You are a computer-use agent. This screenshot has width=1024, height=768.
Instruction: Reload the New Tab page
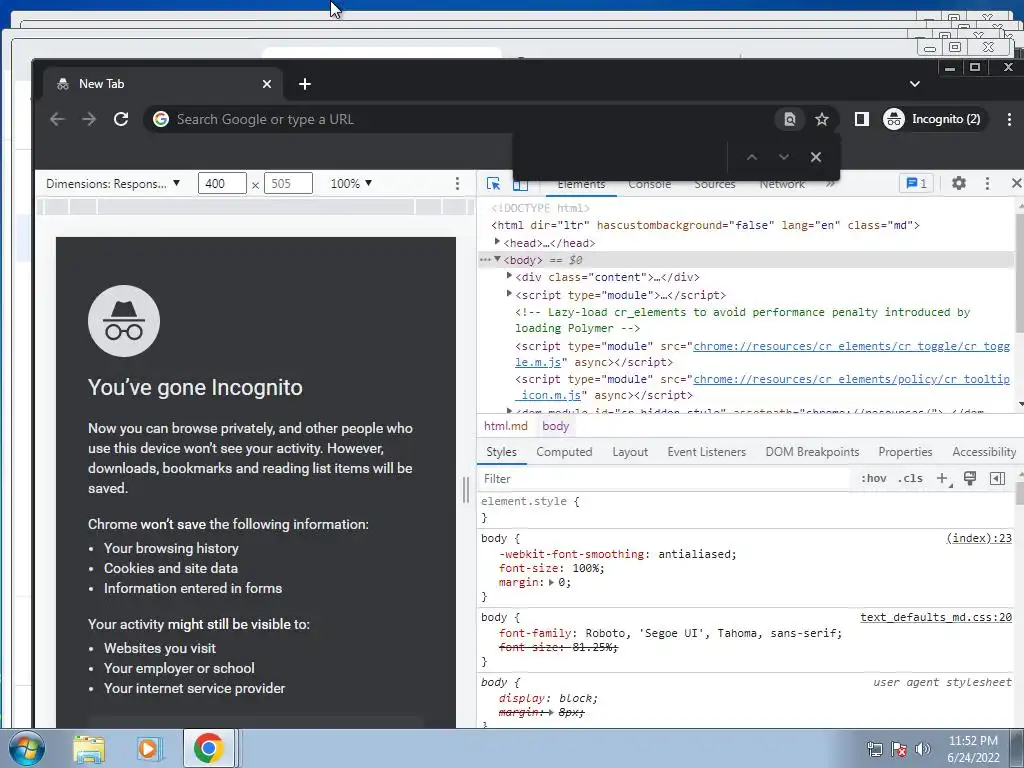click(121, 119)
